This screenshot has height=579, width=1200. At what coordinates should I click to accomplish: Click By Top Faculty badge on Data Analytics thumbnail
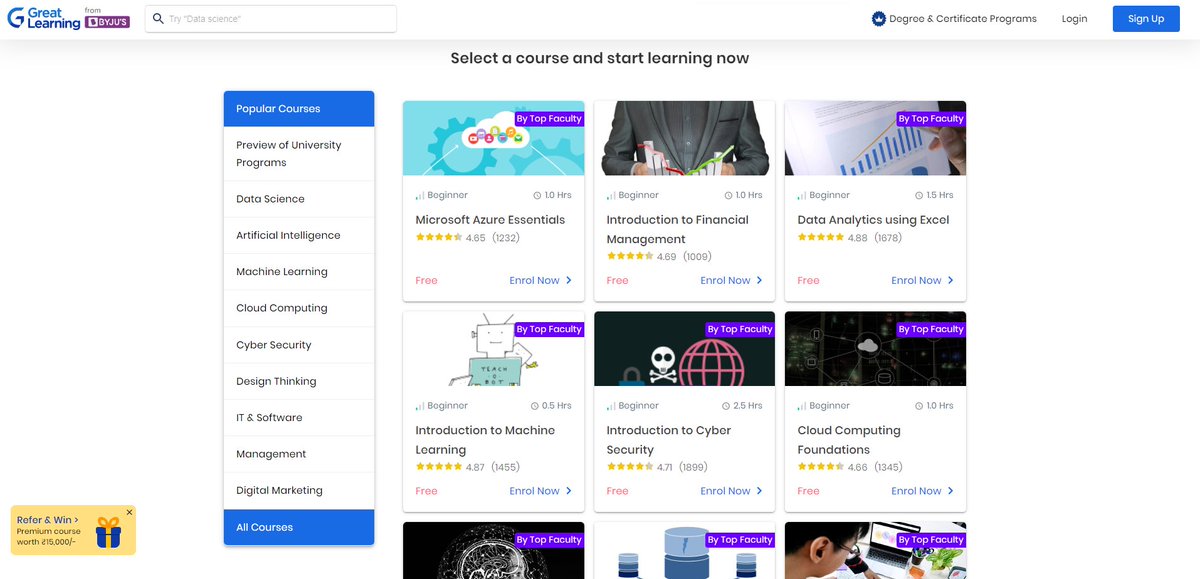[931, 118]
